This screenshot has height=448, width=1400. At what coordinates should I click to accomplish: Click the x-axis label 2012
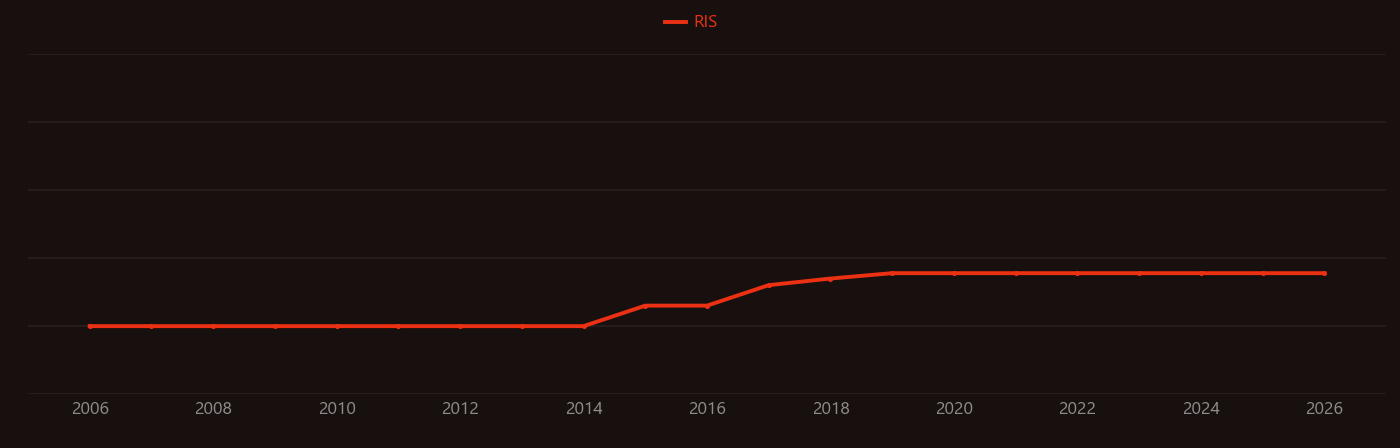[460, 409]
